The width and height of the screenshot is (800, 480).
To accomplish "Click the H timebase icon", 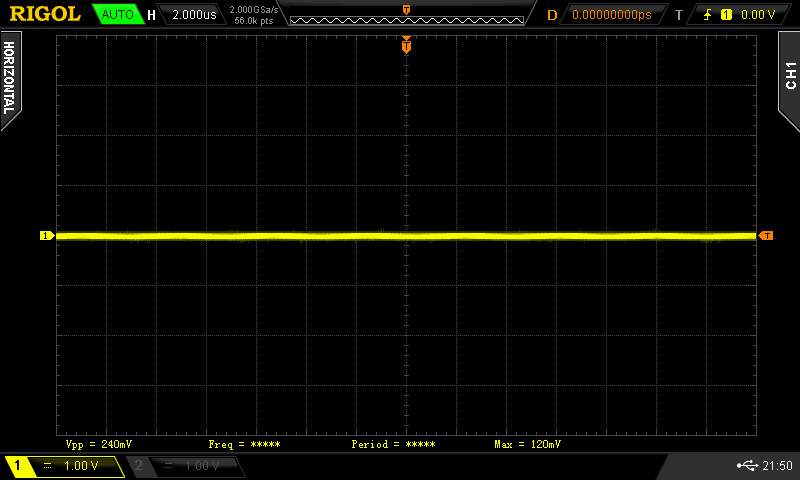I will click(x=151, y=15).
